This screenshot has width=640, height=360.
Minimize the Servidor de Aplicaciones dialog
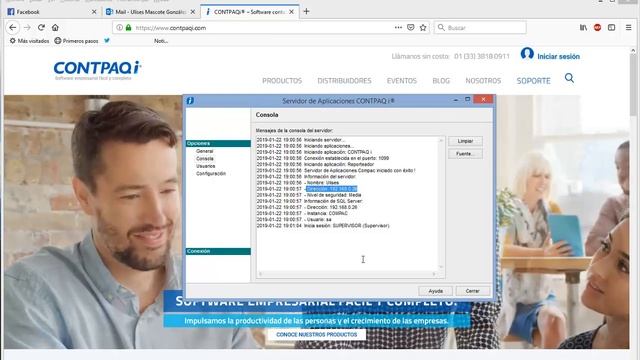click(x=456, y=100)
